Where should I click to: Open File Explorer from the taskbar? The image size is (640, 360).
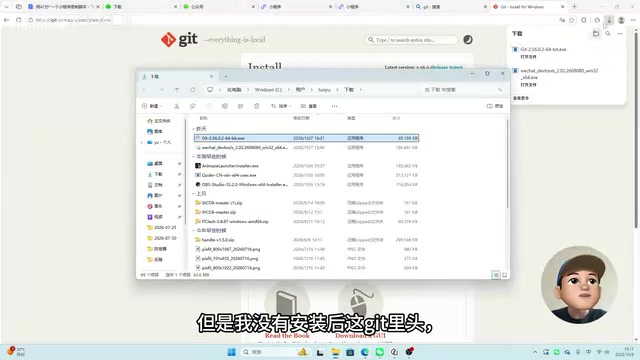(x=336, y=352)
